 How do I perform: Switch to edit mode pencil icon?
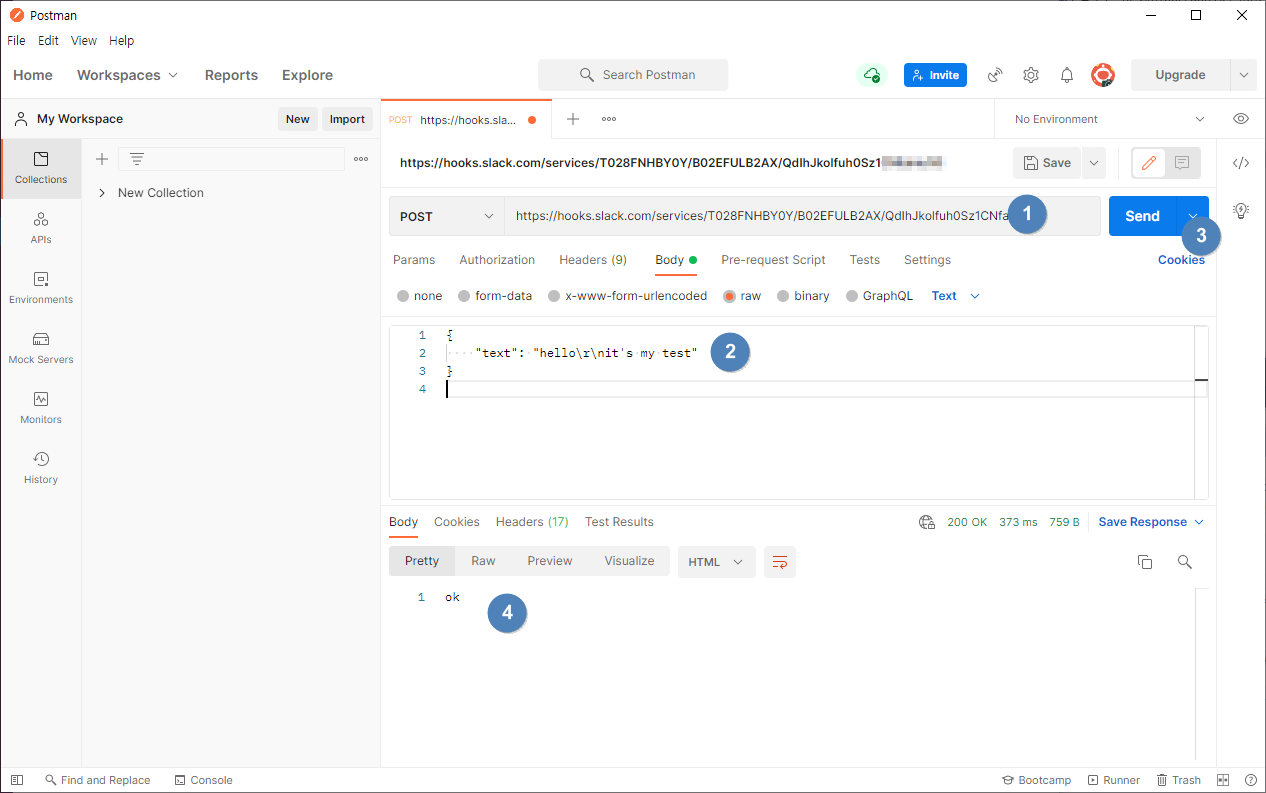tap(1149, 163)
